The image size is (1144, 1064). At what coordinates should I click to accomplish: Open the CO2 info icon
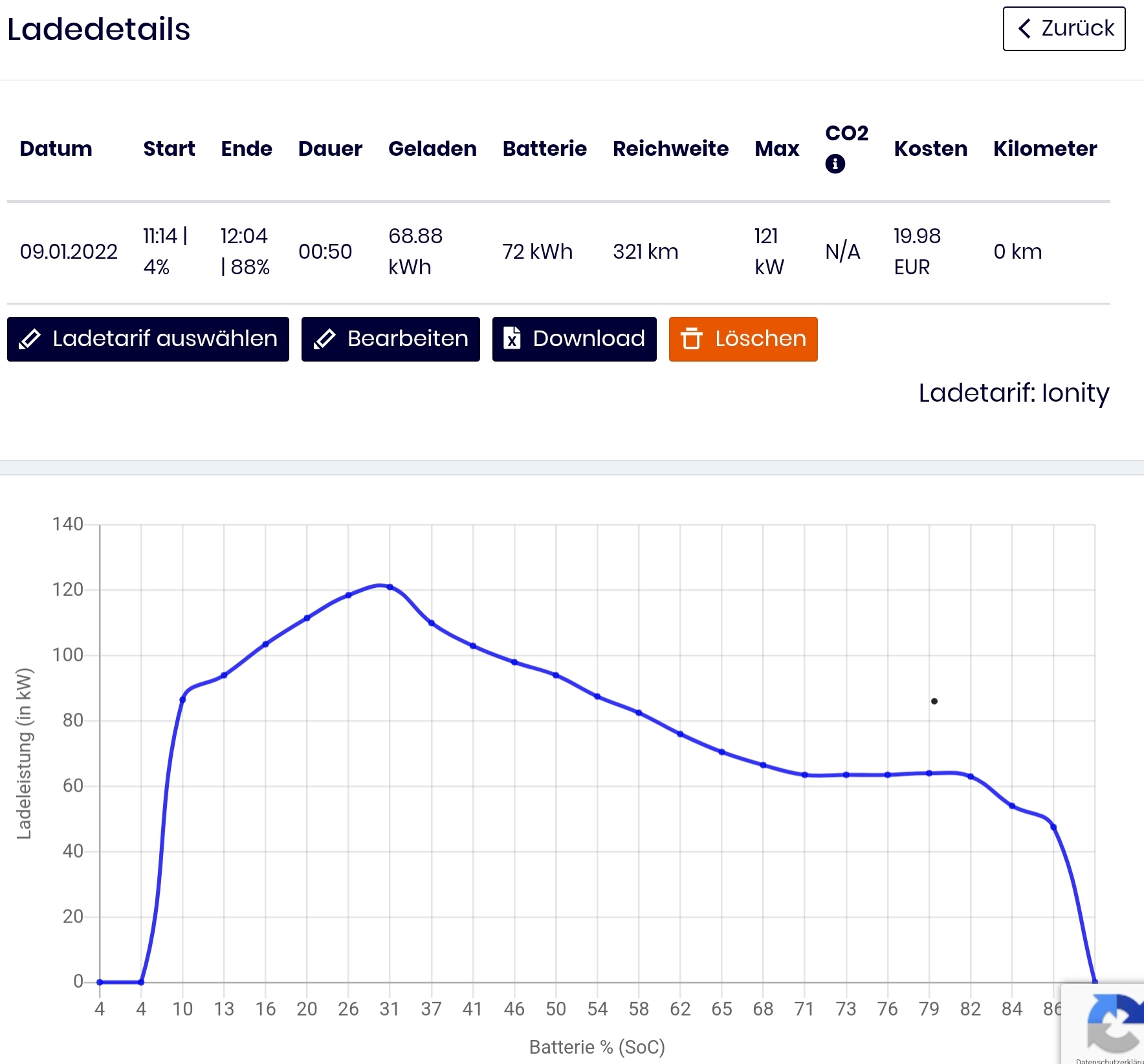pyautogui.click(x=835, y=164)
